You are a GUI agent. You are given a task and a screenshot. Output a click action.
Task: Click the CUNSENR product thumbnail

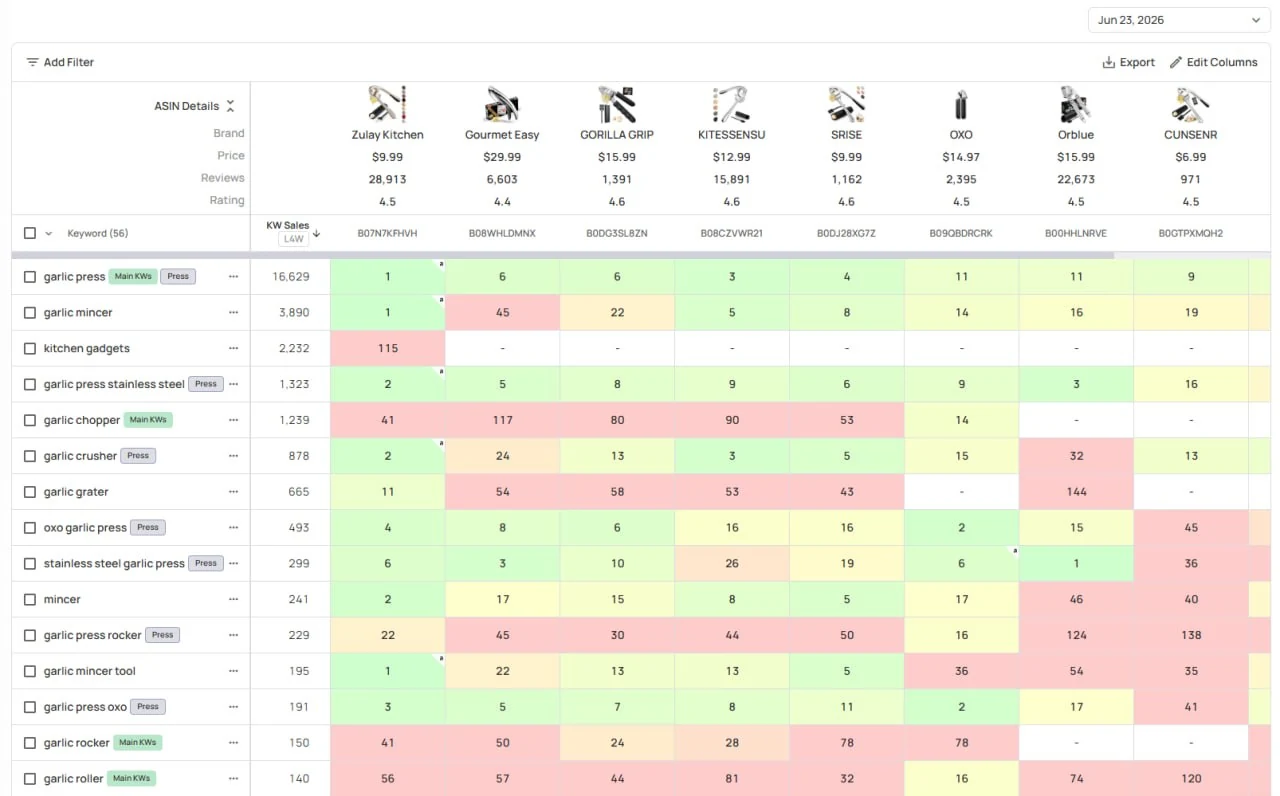[1191, 104]
